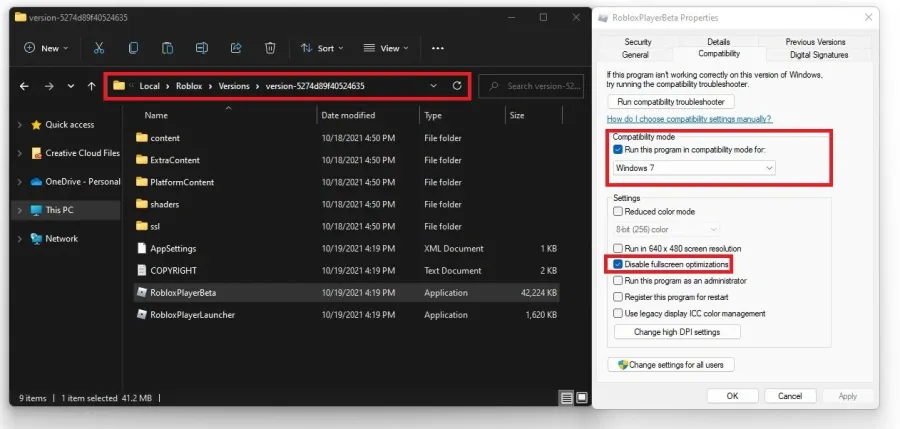The width and height of the screenshot is (900, 429).
Task: Toggle Reduced color mode checkbox
Action: (x=618, y=211)
